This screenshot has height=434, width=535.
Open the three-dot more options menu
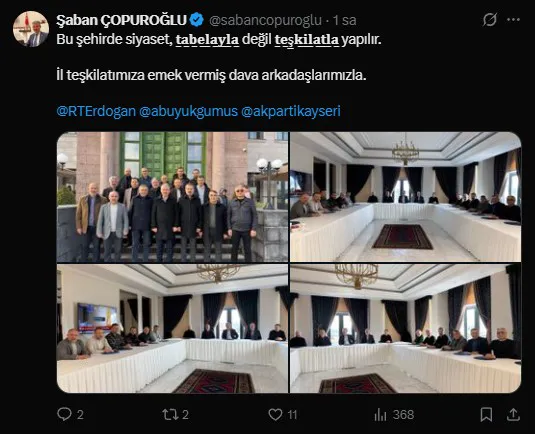[513, 20]
